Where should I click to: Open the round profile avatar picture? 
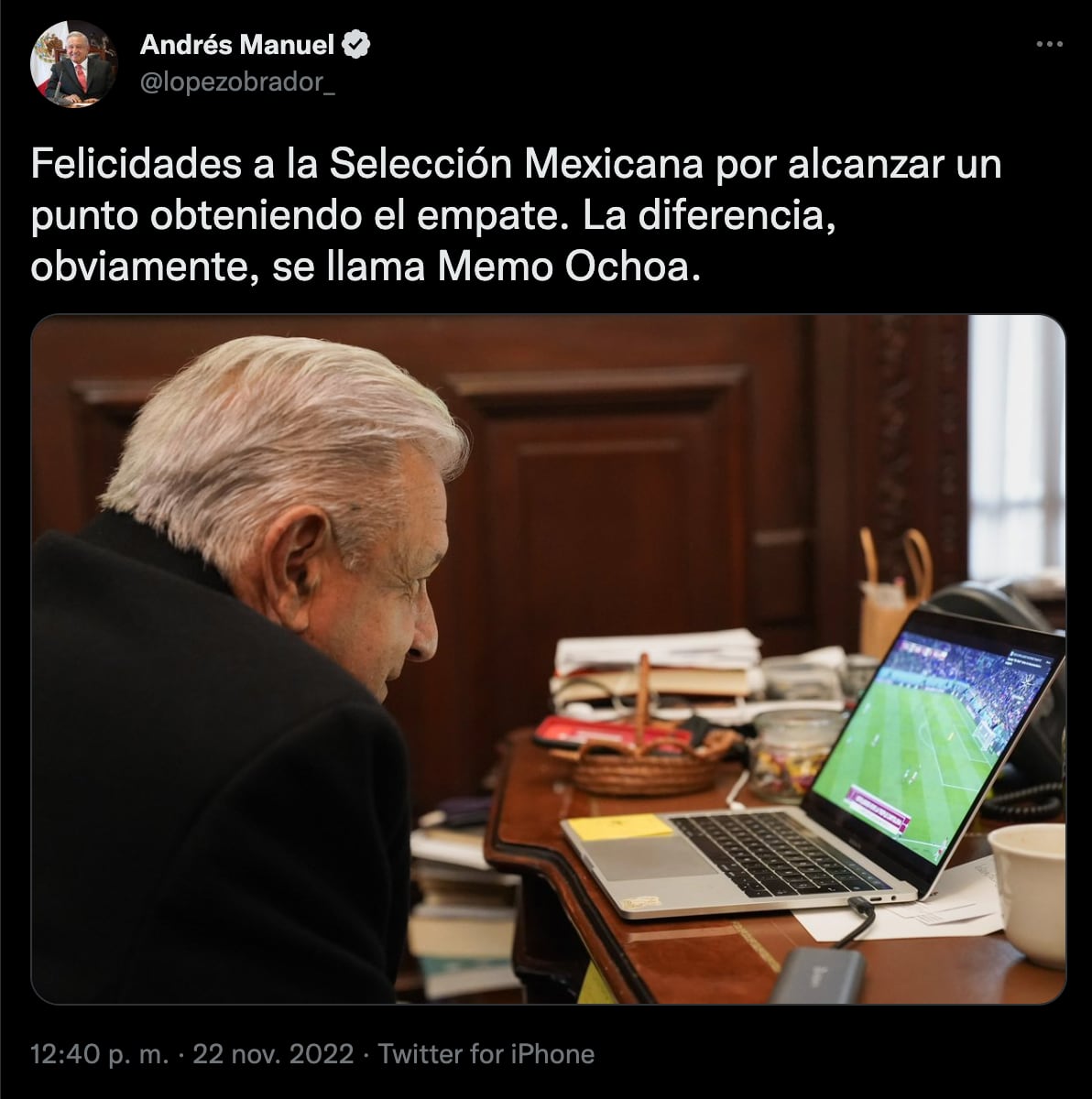point(73,64)
